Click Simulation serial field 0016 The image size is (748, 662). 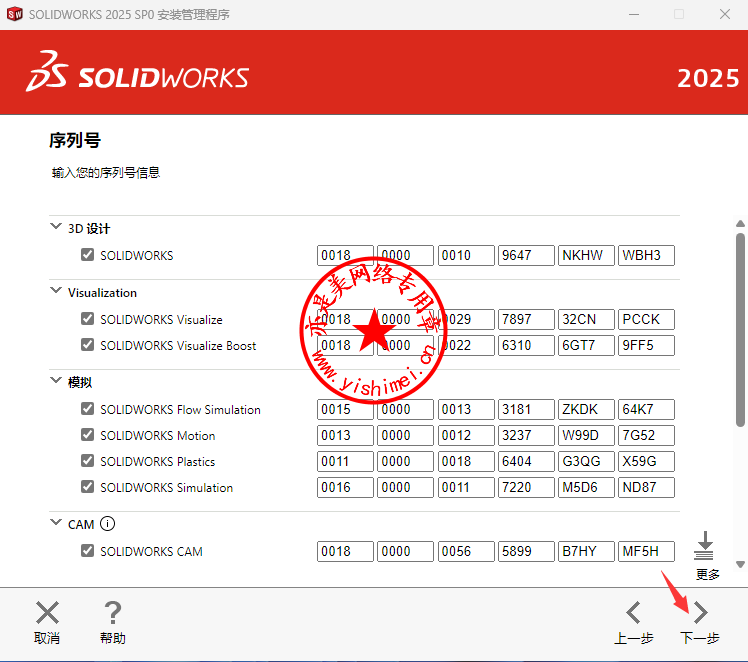pyautogui.click(x=345, y=487)
